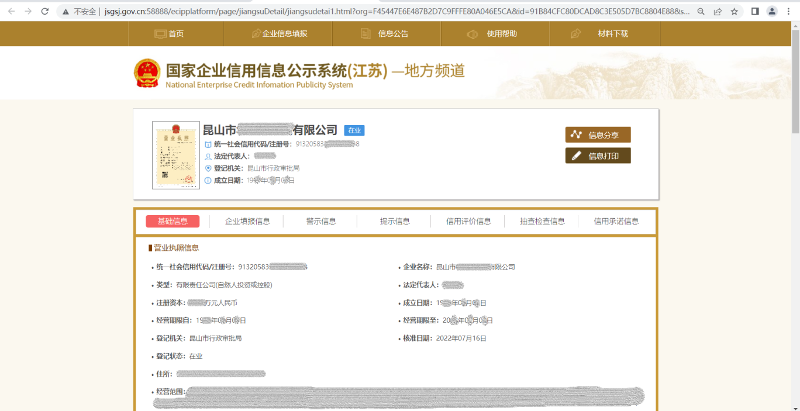Click the 信息分享 button

pyautogui.click(x=598, y=135)
